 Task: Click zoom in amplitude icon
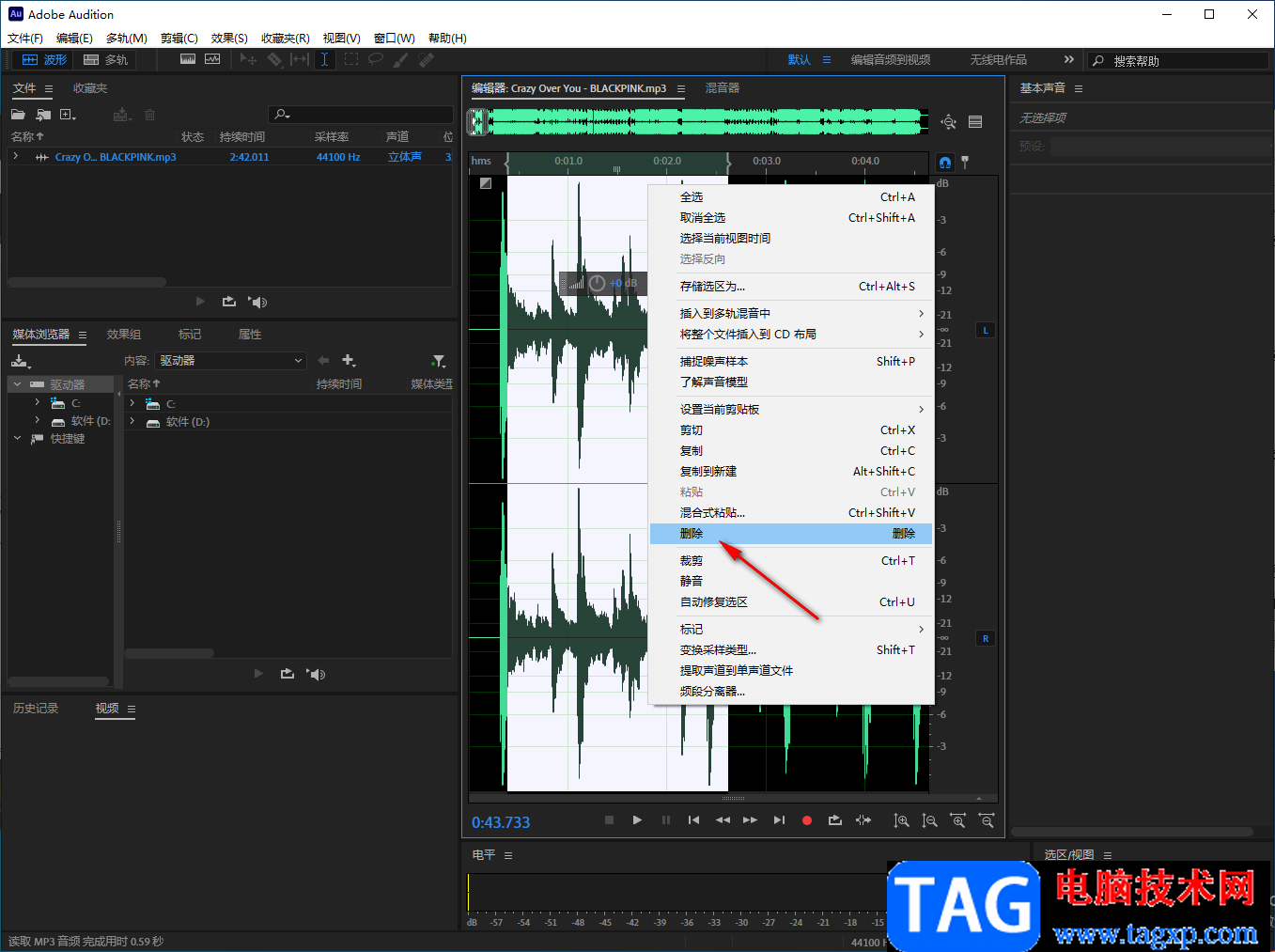[x=901, y=820]
